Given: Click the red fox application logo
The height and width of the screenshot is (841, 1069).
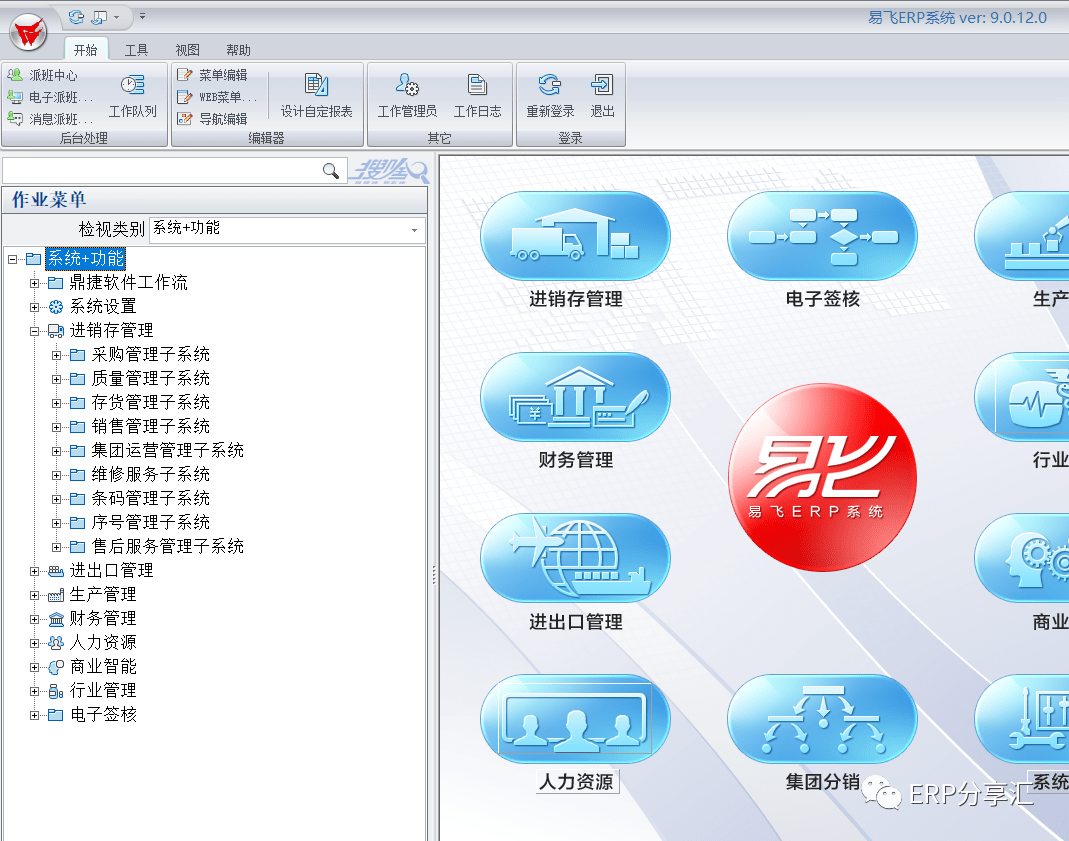Looking at the screenshot, I should click(29, 32).
